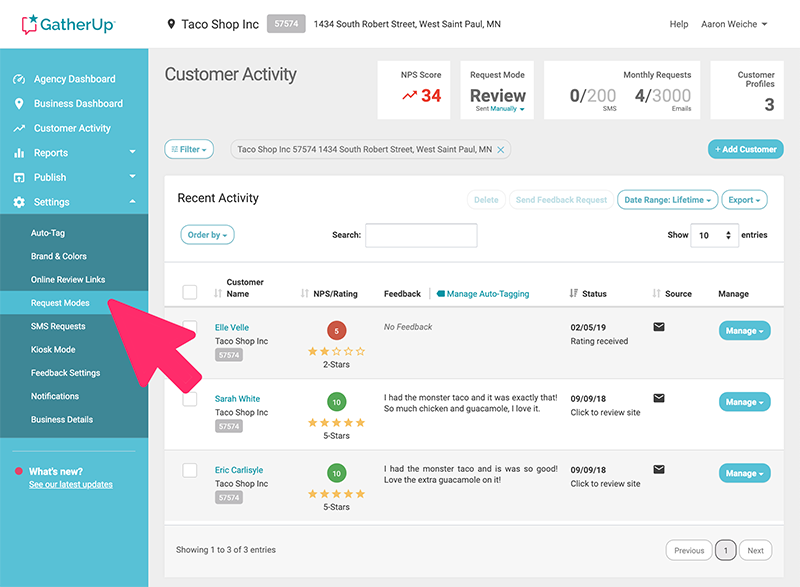Open Date Range: Lifetime dropdown
Screen dimensions: 800x587
pyautogui.click(x=667, y=200)
